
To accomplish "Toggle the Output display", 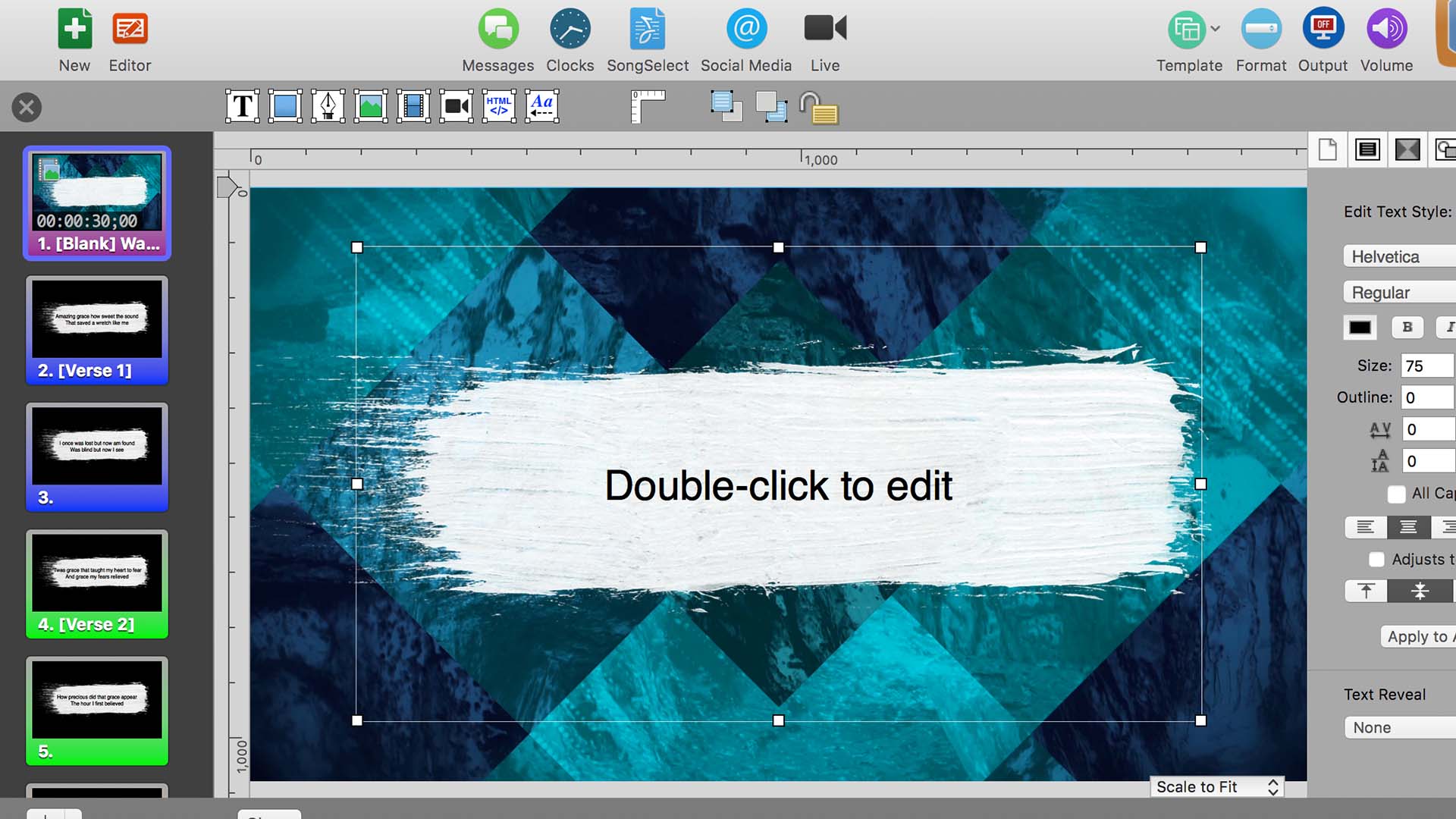I will click(1323, 29).
